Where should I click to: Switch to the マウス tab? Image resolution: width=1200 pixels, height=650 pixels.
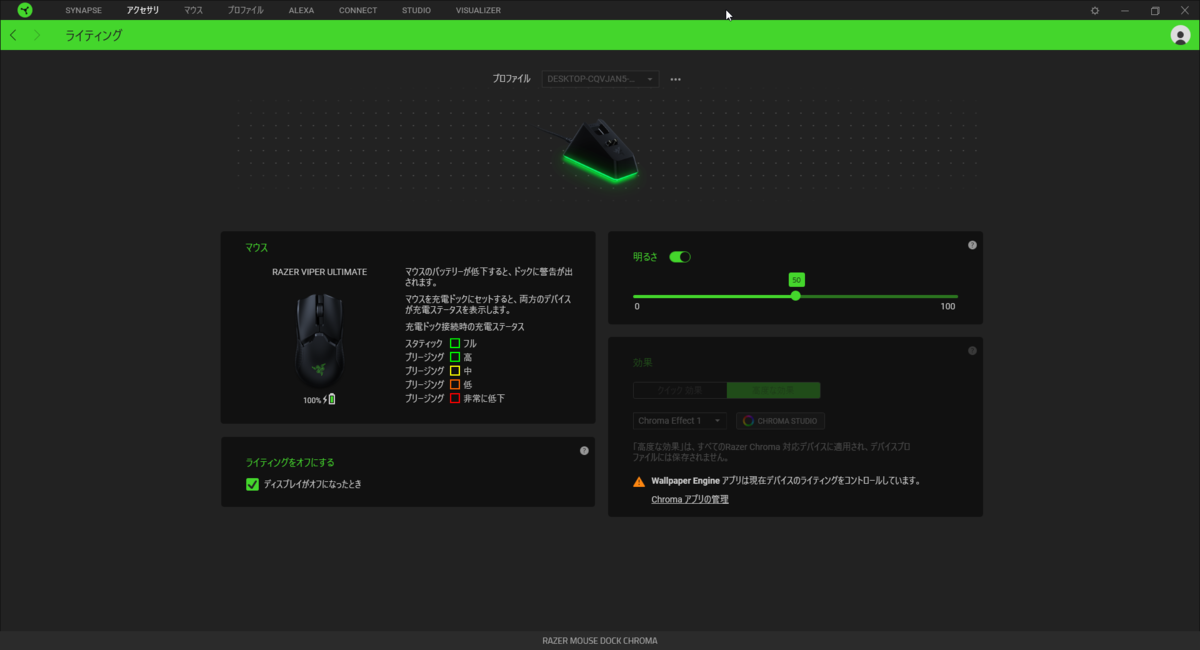point(193,10)
